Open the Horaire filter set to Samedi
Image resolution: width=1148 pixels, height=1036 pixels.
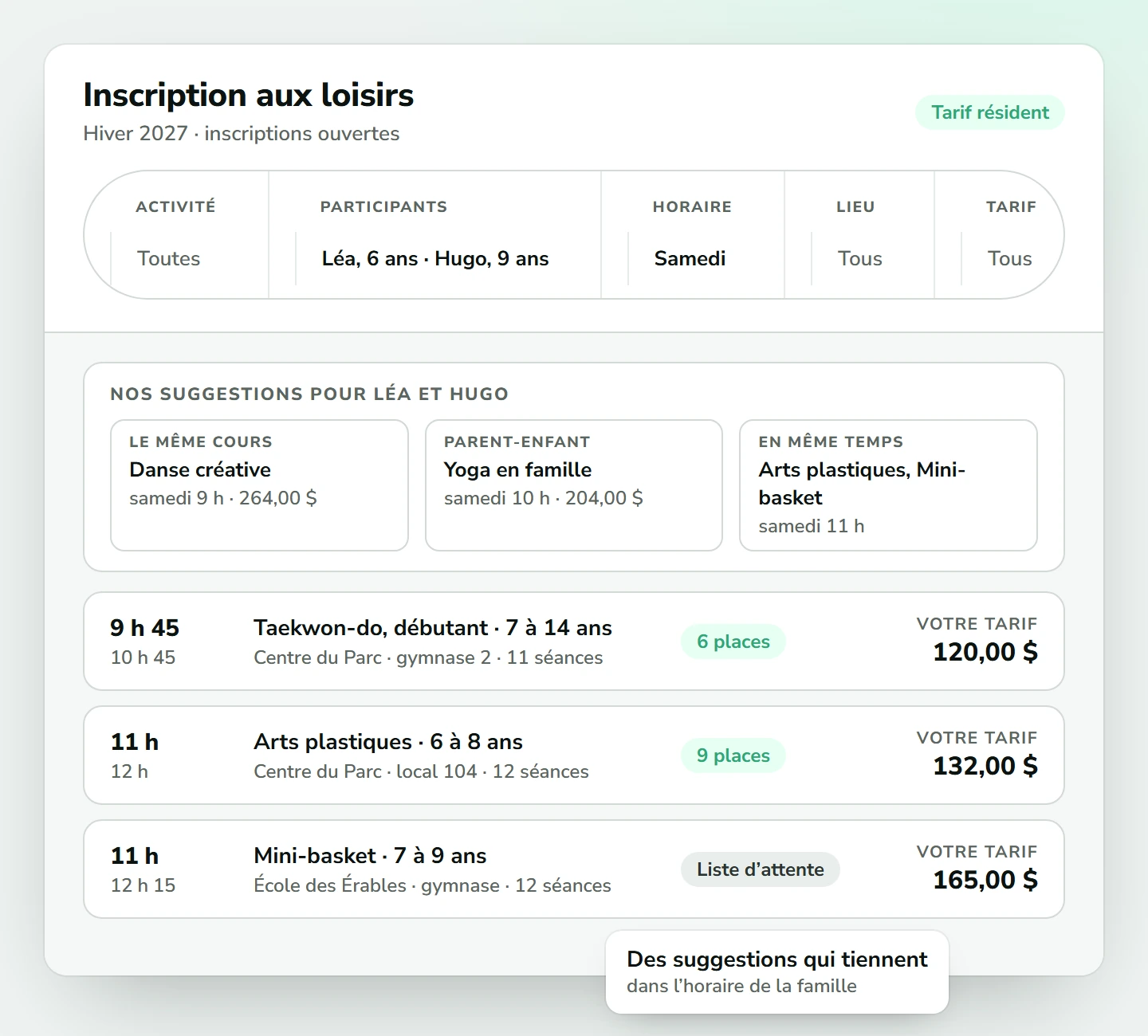pyautogui.click(x=693, y=235)
